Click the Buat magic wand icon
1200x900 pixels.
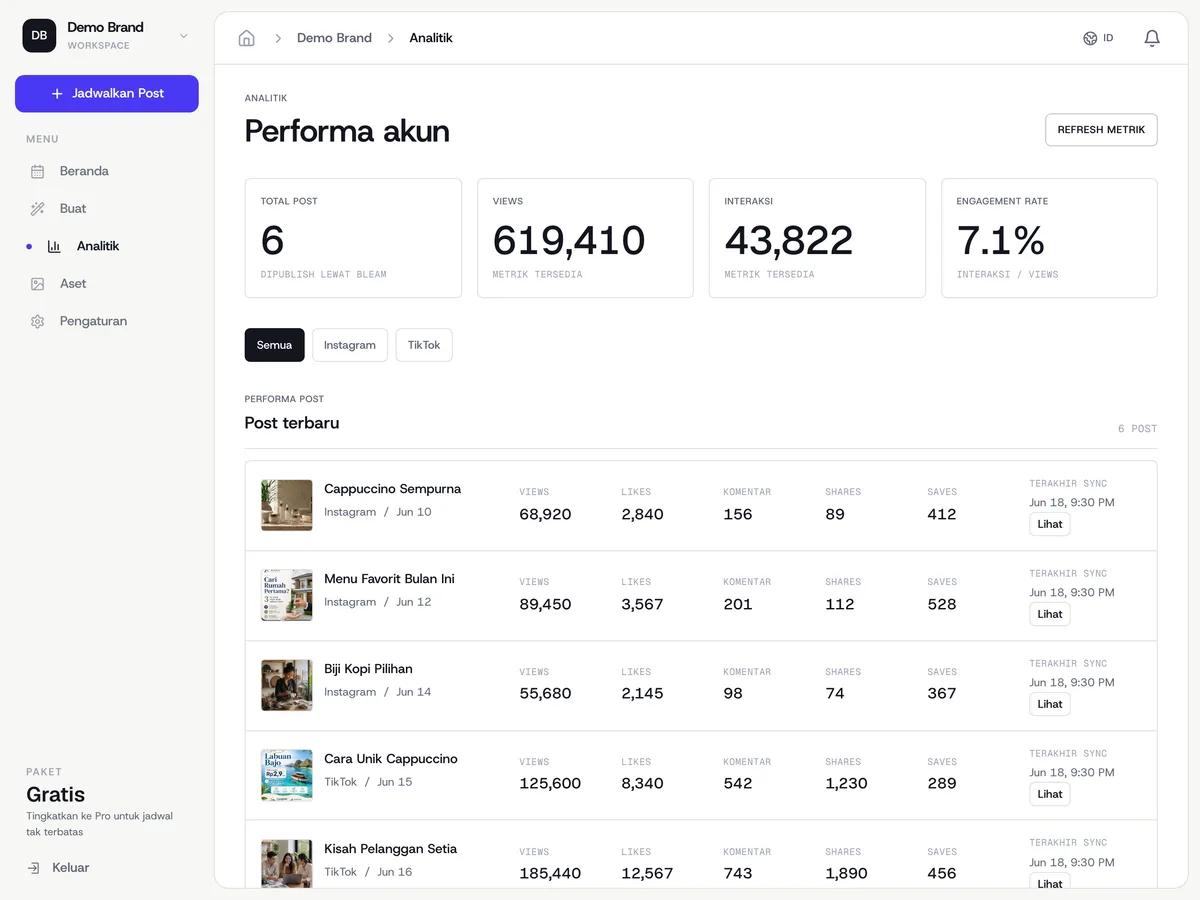[37, 209]
